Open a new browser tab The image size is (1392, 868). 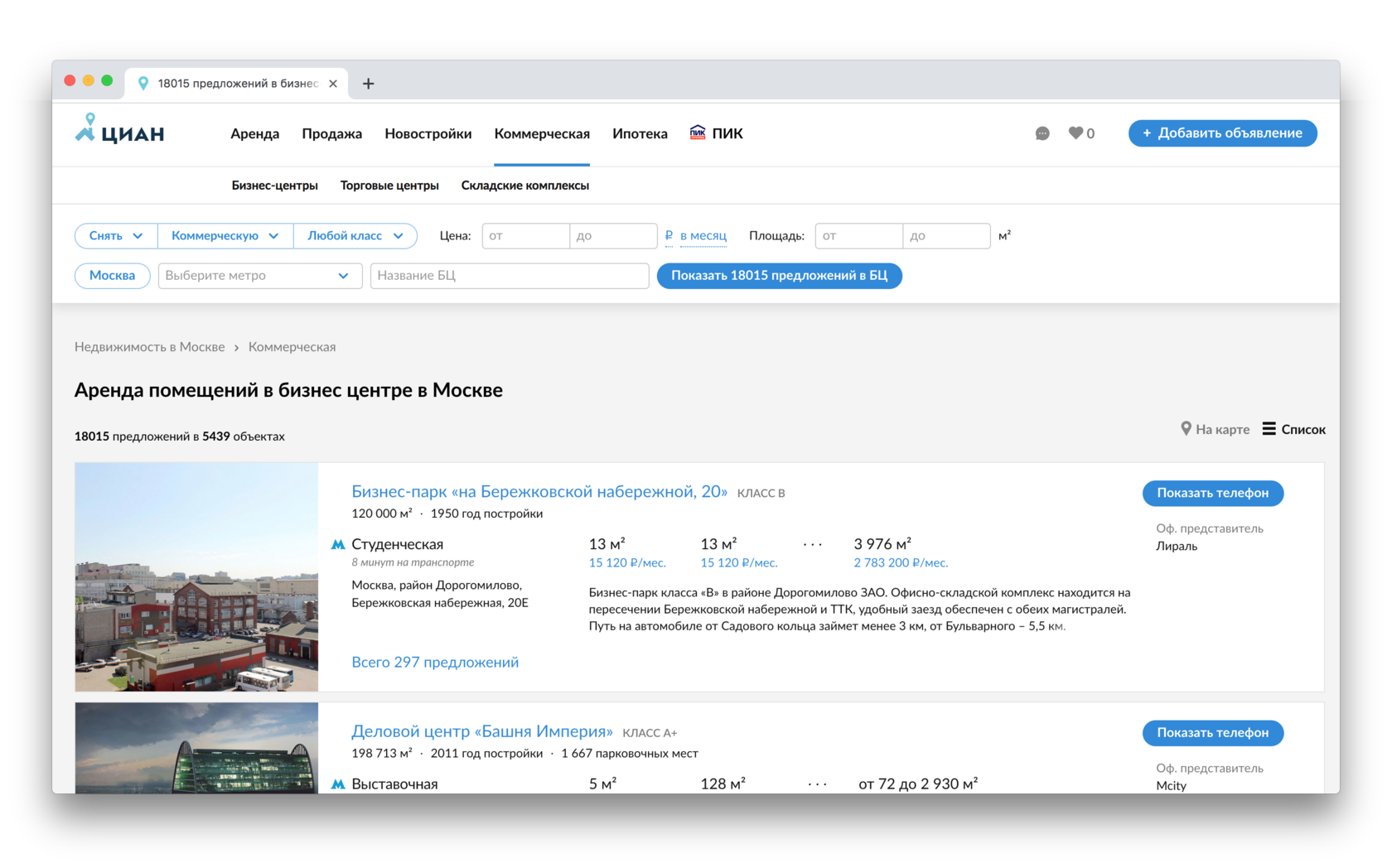coord(369,84)
